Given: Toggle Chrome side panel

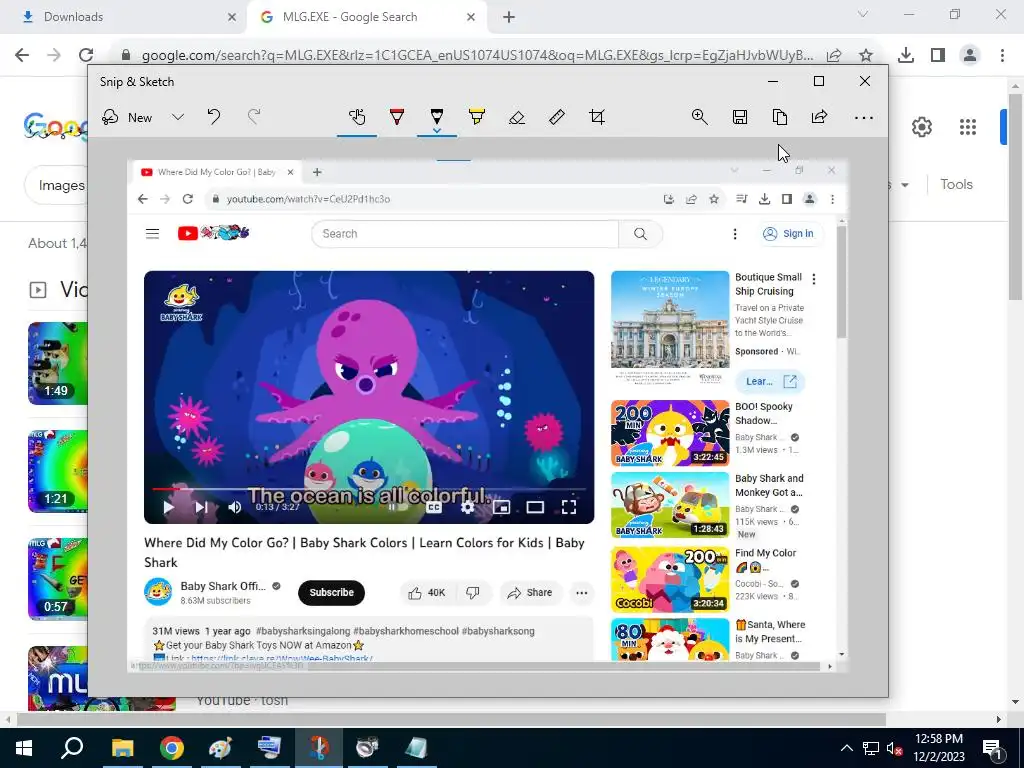Looking at the screenshot, I should [938, 56].
